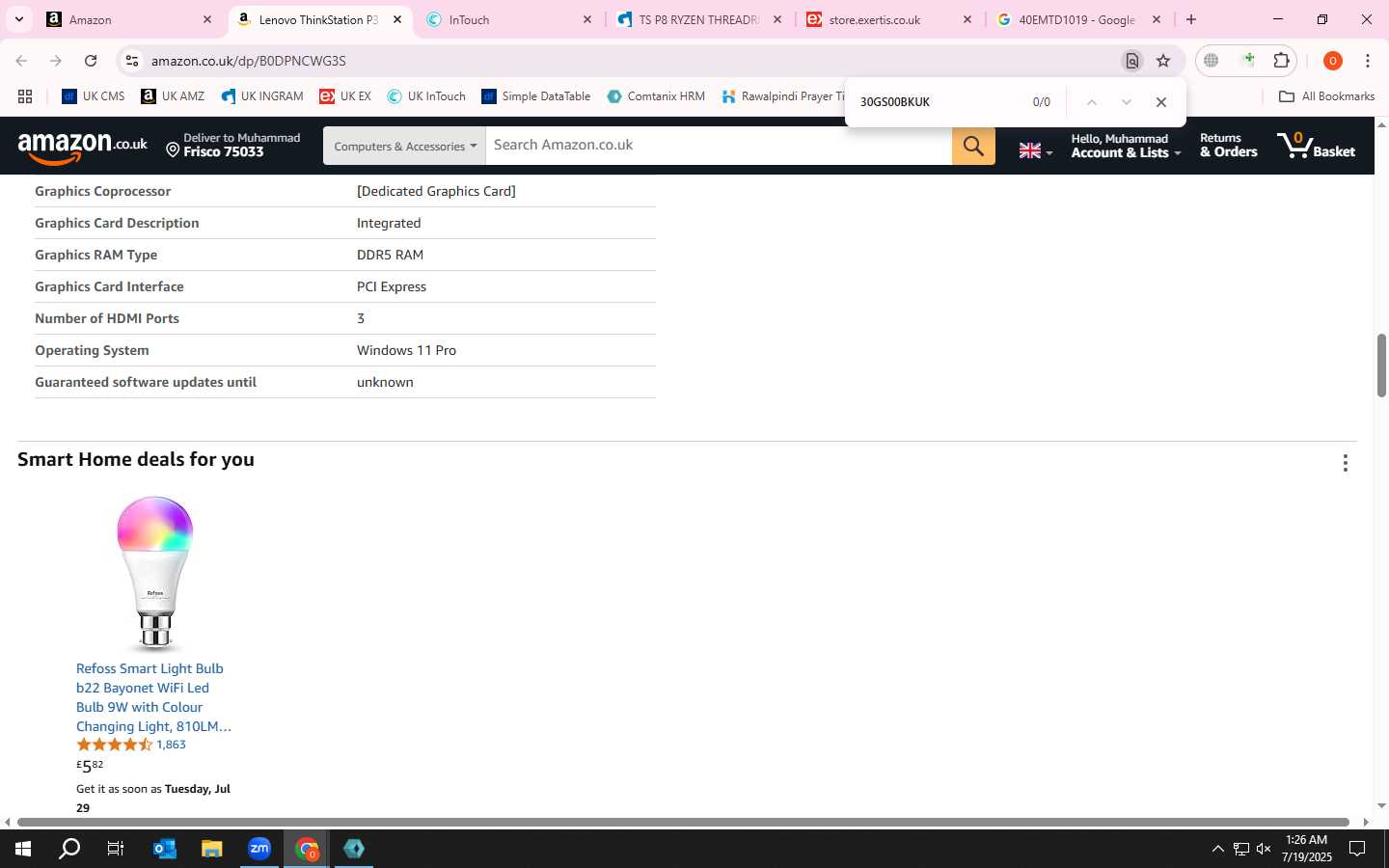This screenshot has width=1389, height=868.
Task: Close the Lenovo ThinkStation tab
Action: click(397, 19)
